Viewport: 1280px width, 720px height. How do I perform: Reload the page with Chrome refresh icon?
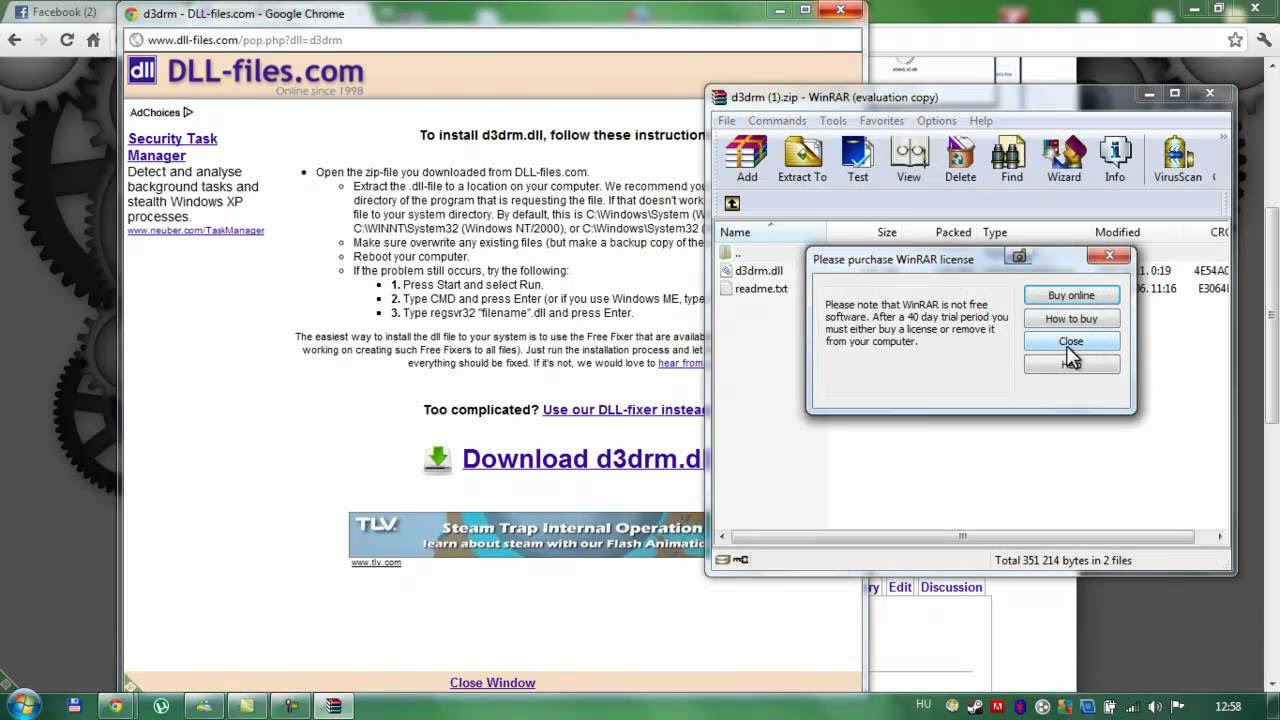pos(67,40)
